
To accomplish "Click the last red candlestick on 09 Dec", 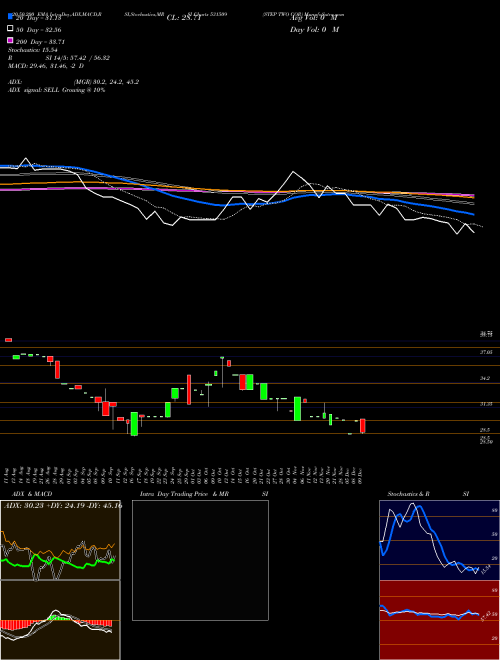I will [x=363, y=426].
